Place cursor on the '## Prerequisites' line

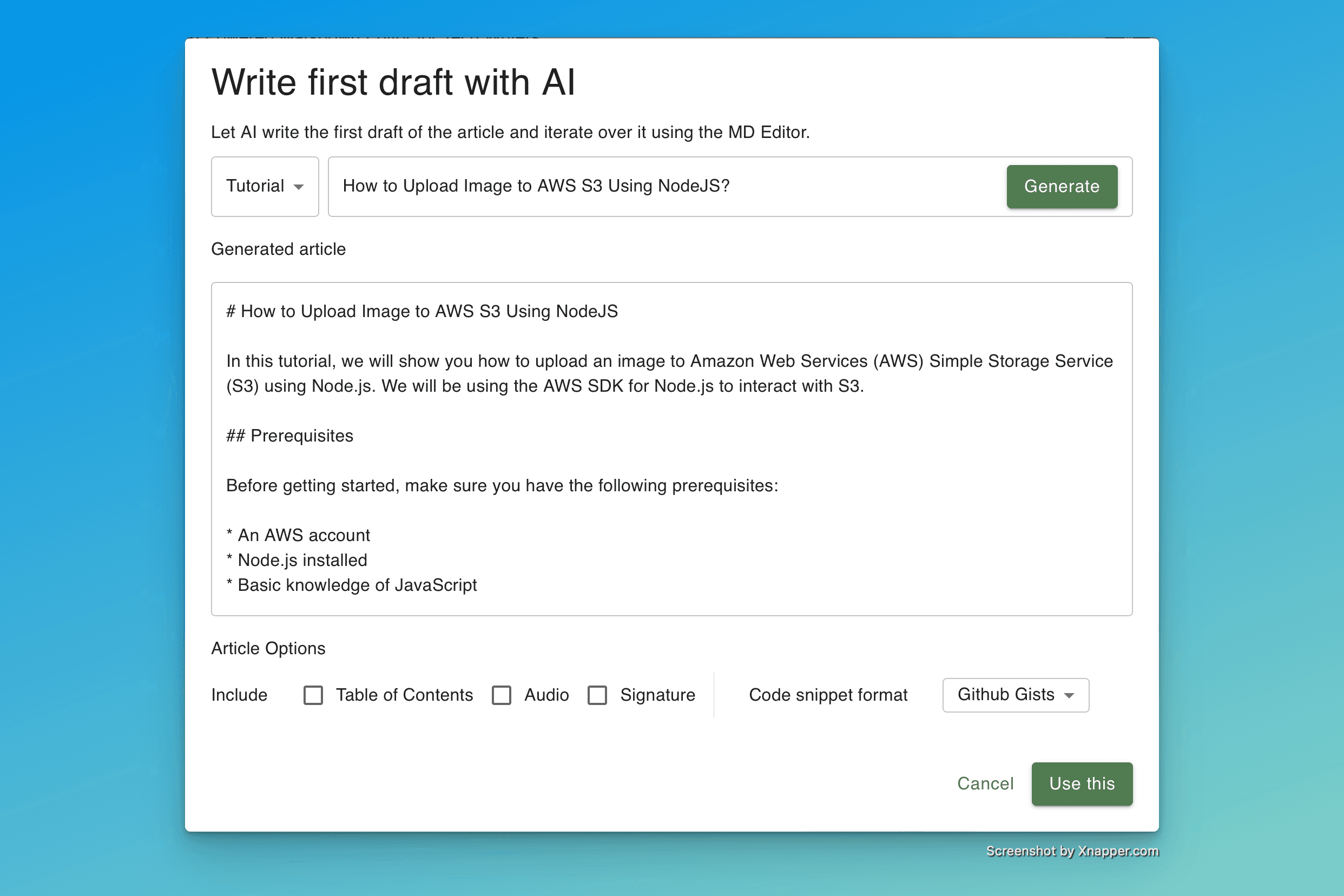coord(289,436)
